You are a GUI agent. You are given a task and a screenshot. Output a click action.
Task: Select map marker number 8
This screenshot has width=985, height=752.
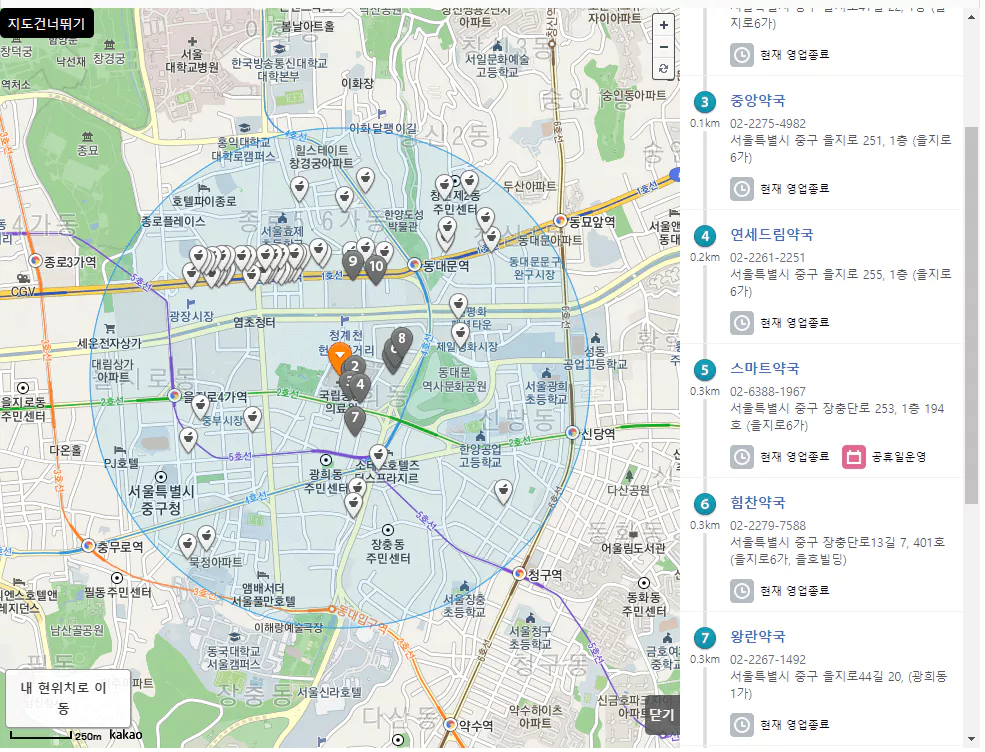coord(402,341)
